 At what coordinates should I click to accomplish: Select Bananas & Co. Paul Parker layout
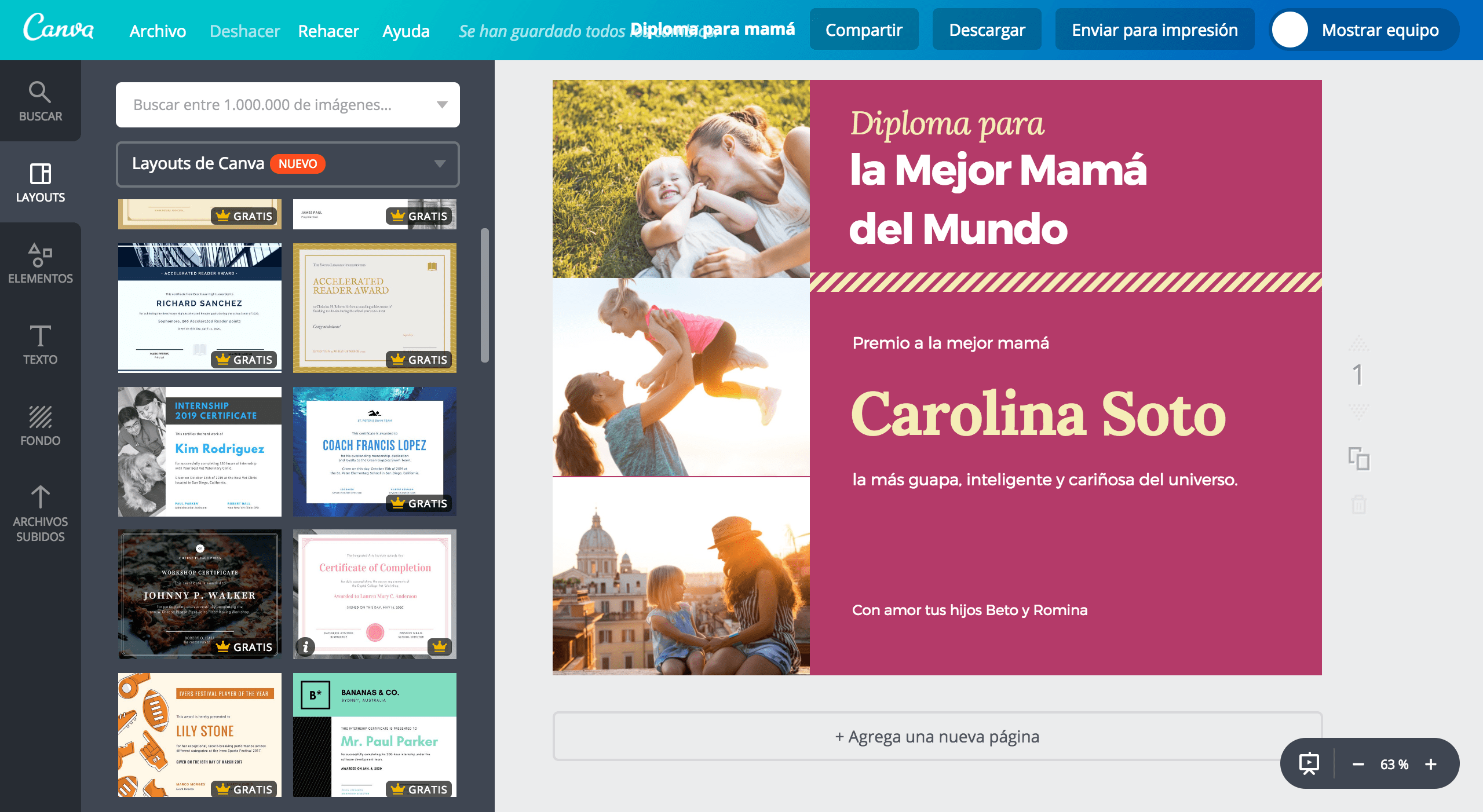coord(375,735)
